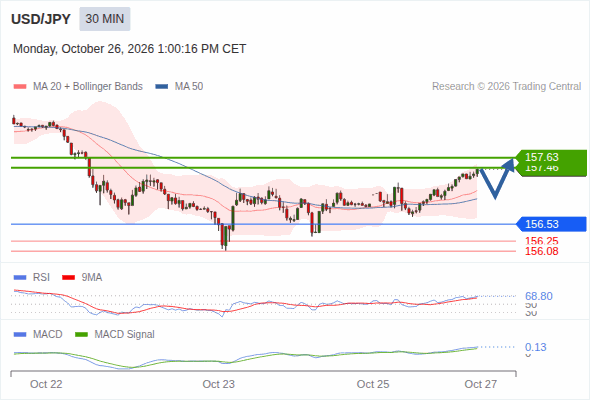Click the Oct 23 axis date label
The image size is (590, 400).
point(219,384)
